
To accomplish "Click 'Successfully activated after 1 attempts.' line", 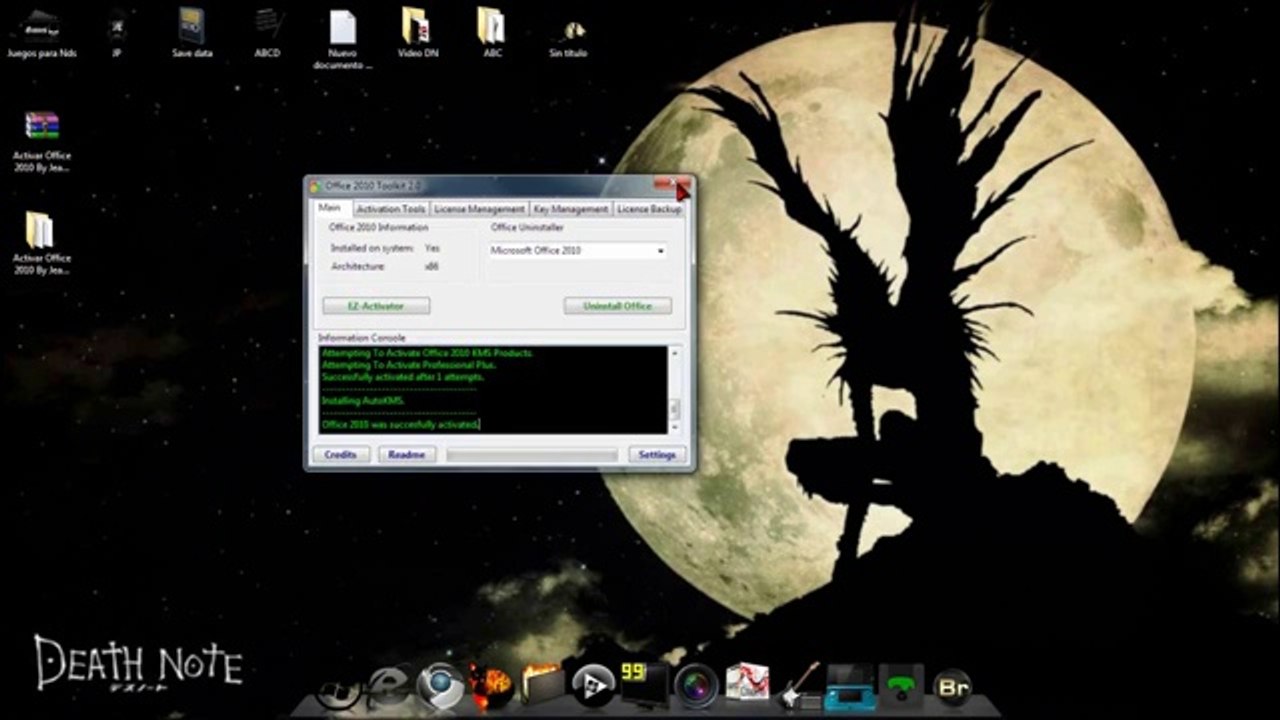I will click(x=403, y=377).
